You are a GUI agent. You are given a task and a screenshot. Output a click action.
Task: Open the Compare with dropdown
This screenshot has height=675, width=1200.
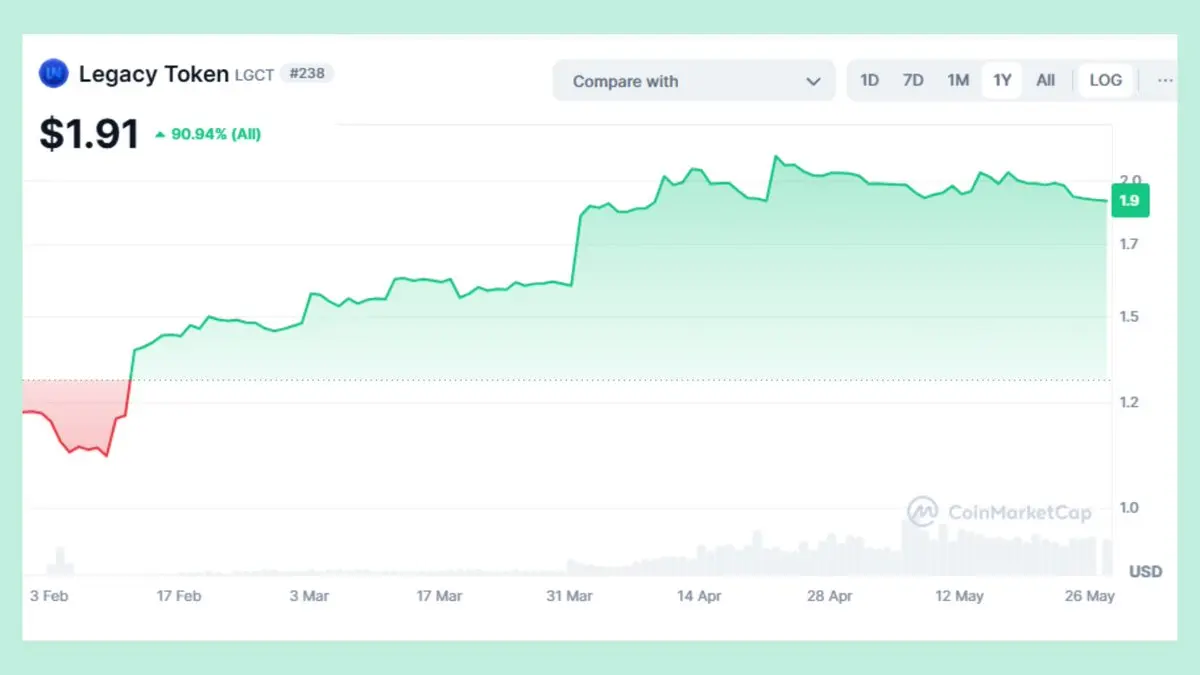(x=694, y=81)
